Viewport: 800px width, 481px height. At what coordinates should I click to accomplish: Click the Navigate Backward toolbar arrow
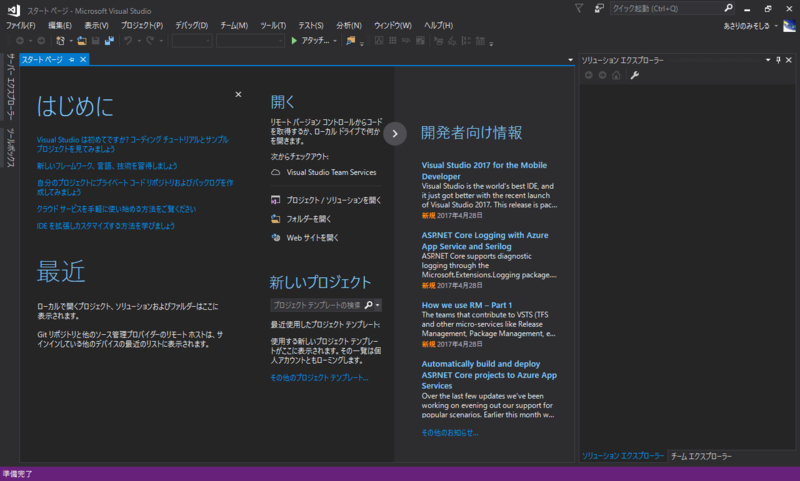tap(20, 40)
